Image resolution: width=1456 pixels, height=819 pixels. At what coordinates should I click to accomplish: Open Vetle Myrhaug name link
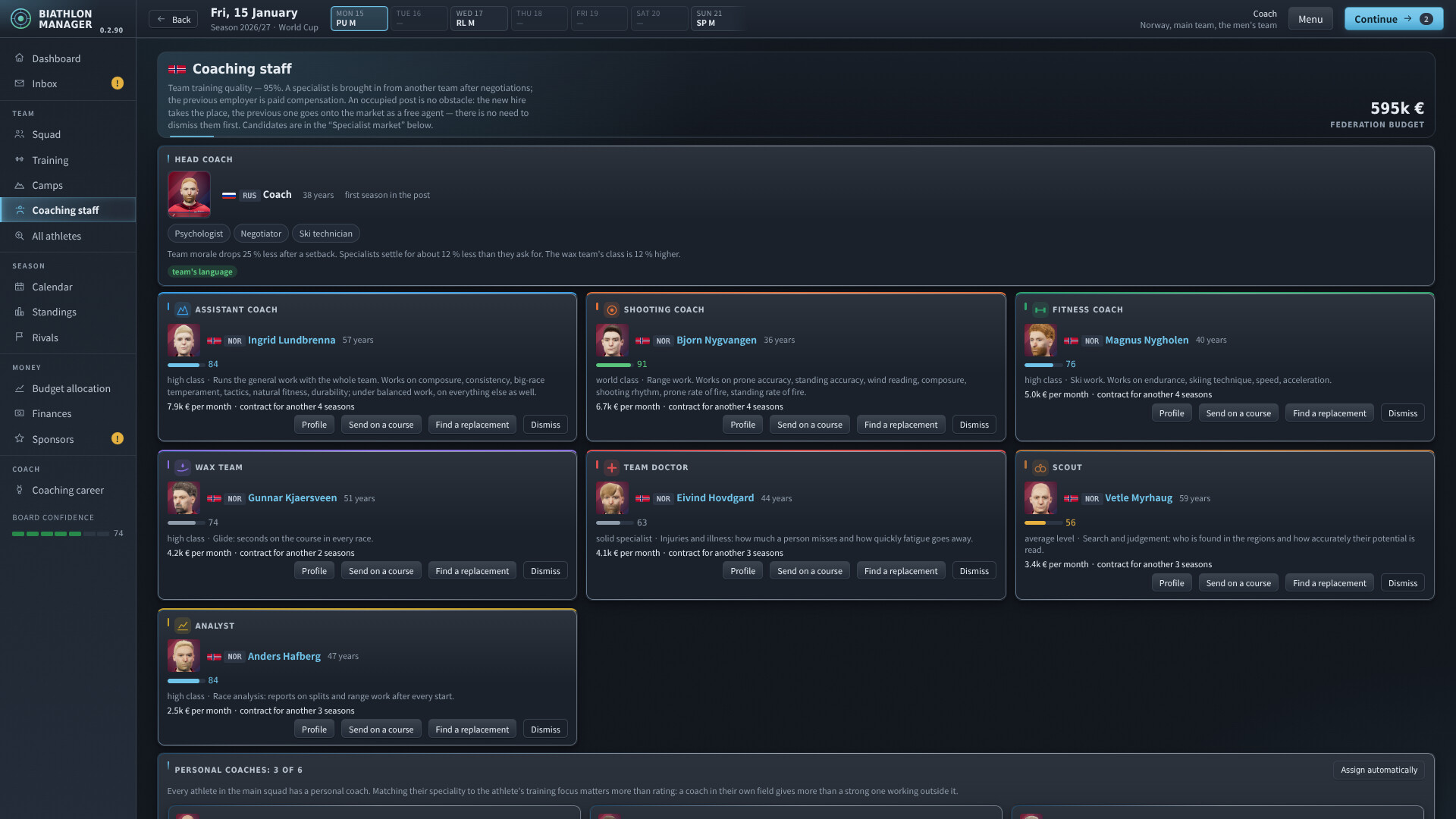[1138, 498]
